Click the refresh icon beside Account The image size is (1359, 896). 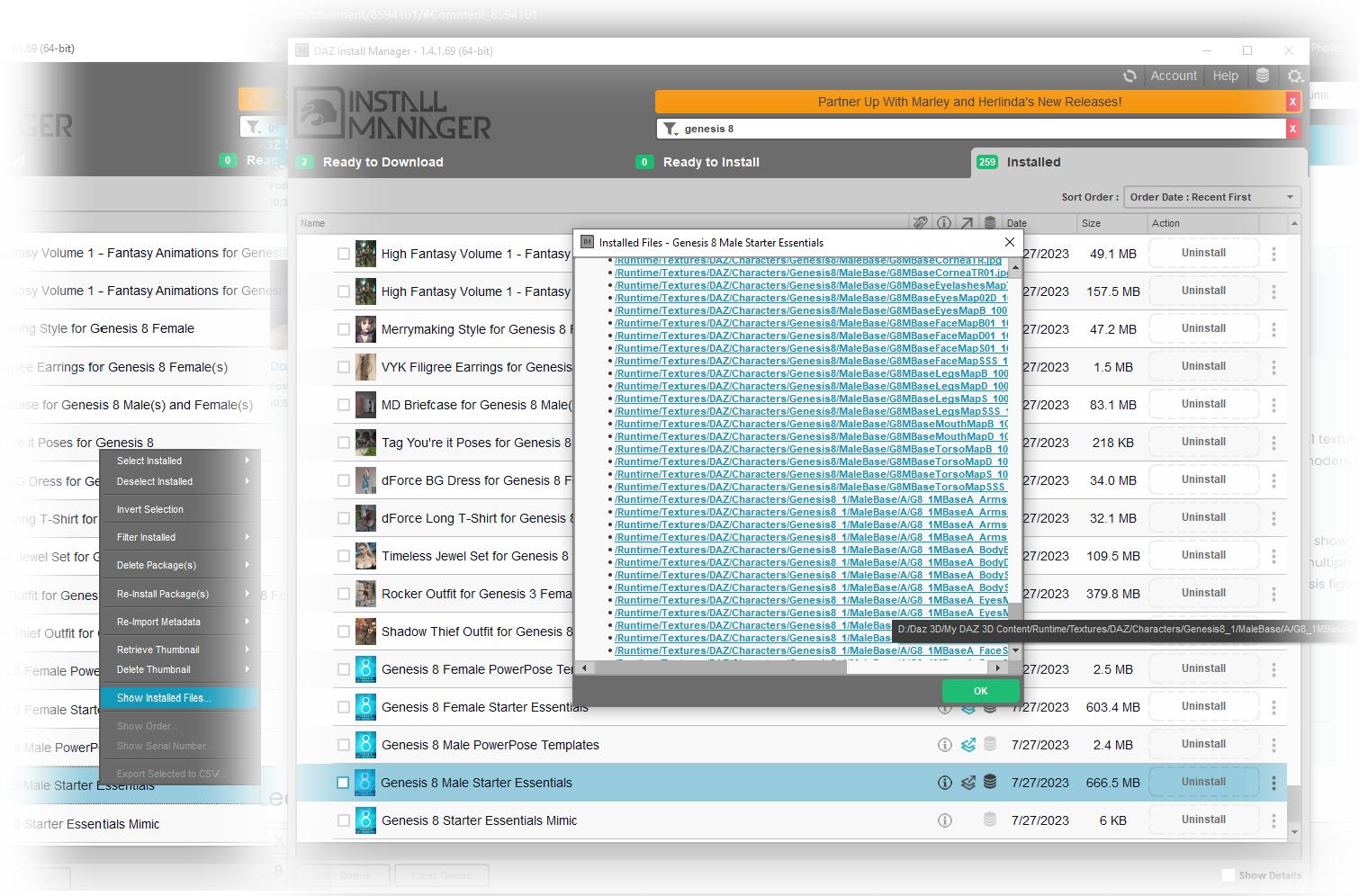pyautogui.click(x=1129, y=76)
